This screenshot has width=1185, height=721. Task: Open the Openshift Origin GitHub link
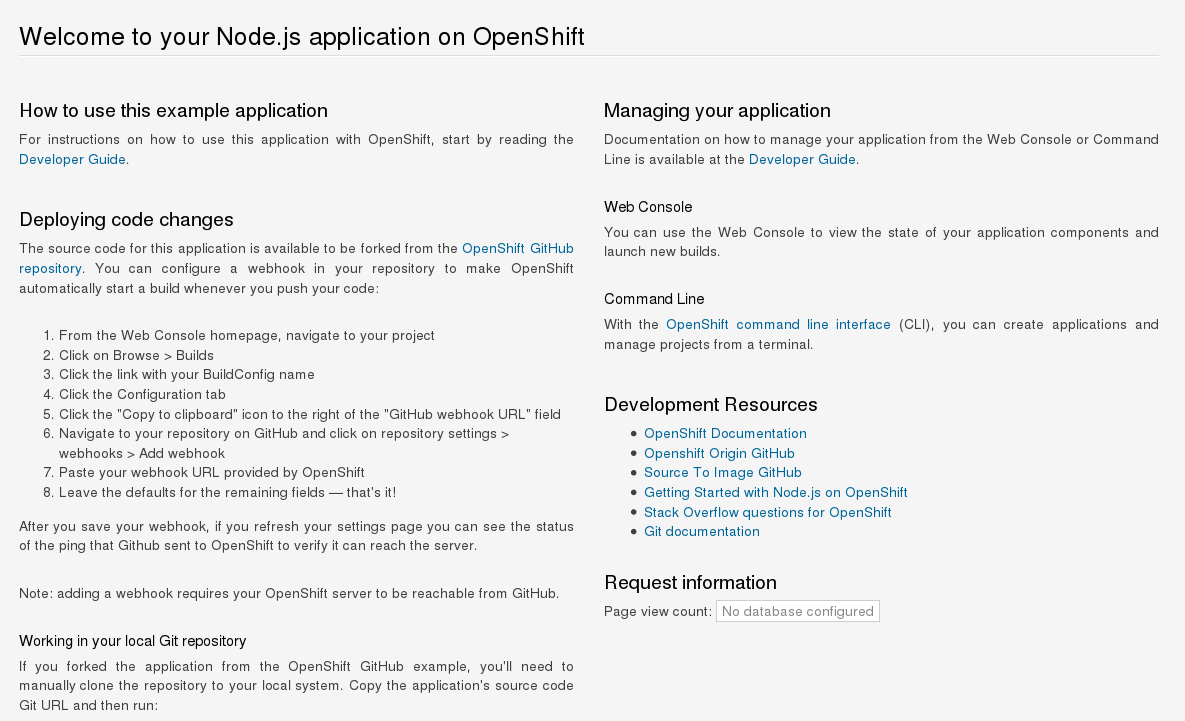pyautogui.click(x=719, y=453)
